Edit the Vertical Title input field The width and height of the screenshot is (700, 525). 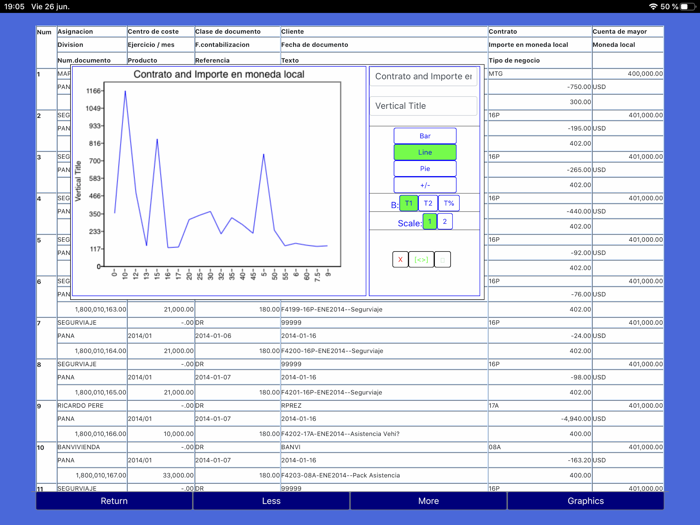423,106
